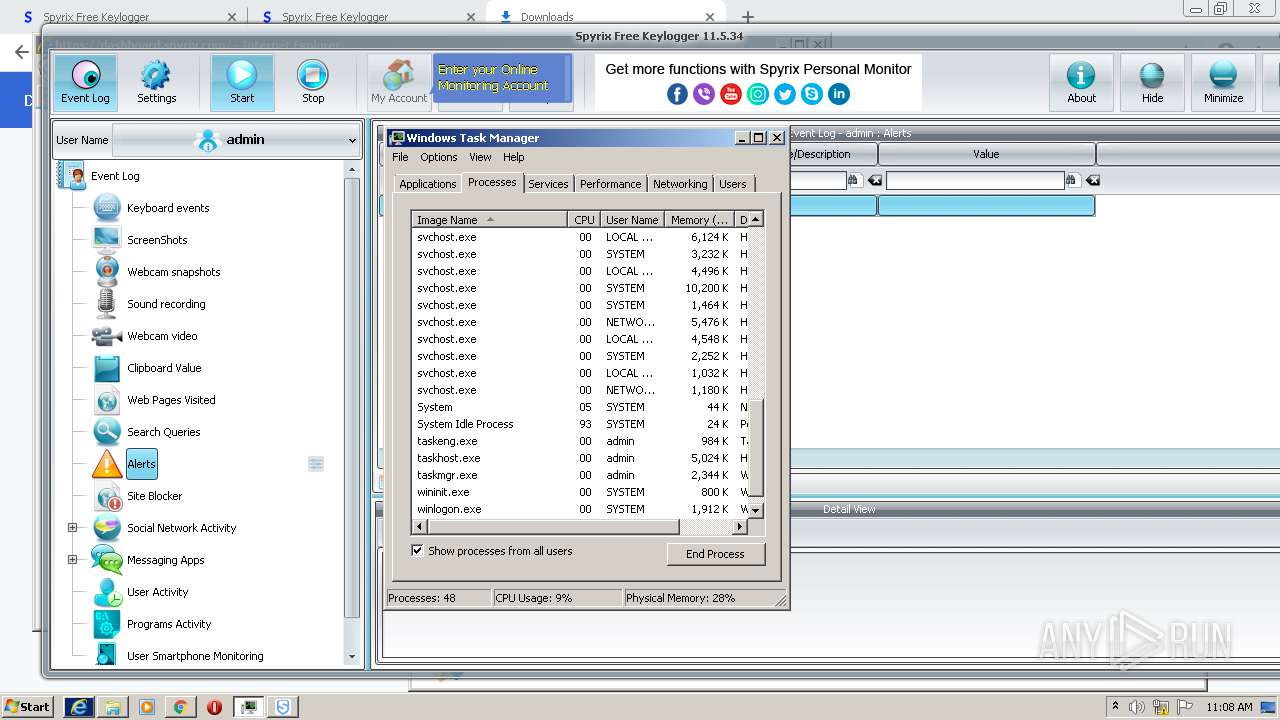Select taskmgr.exe process row

point(581,475)
